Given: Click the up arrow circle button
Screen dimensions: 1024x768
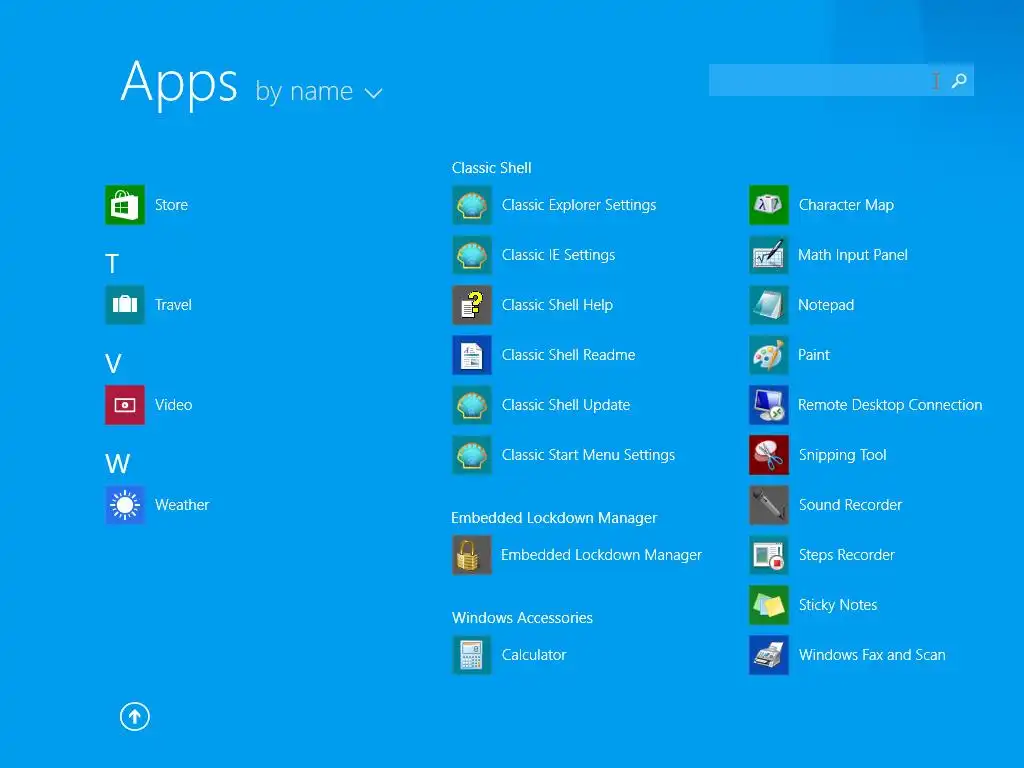Looking at the screenshot, I should click(135, 716).
